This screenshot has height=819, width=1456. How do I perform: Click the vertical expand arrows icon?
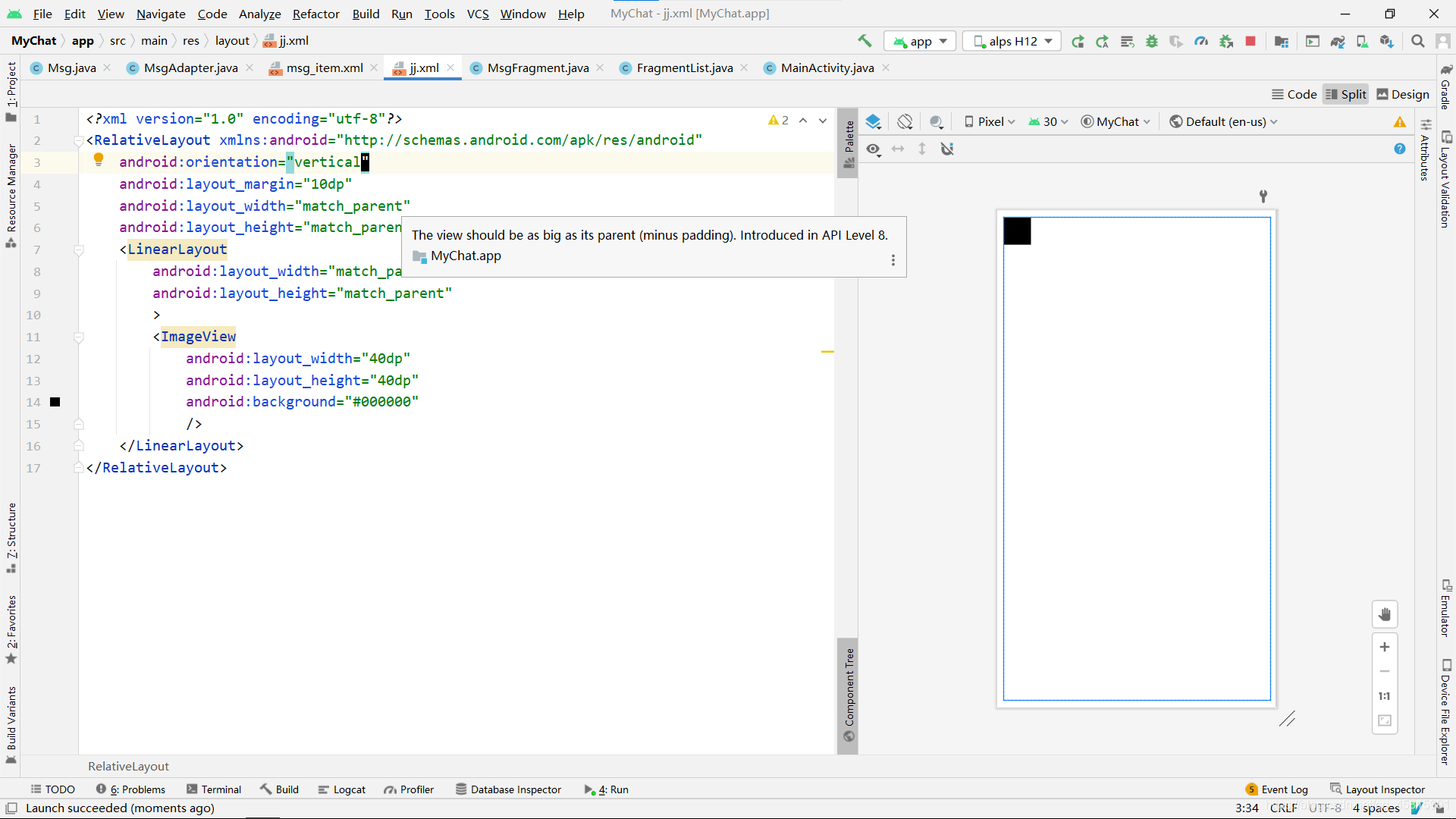pyautogui.click(x=922, y=149)
